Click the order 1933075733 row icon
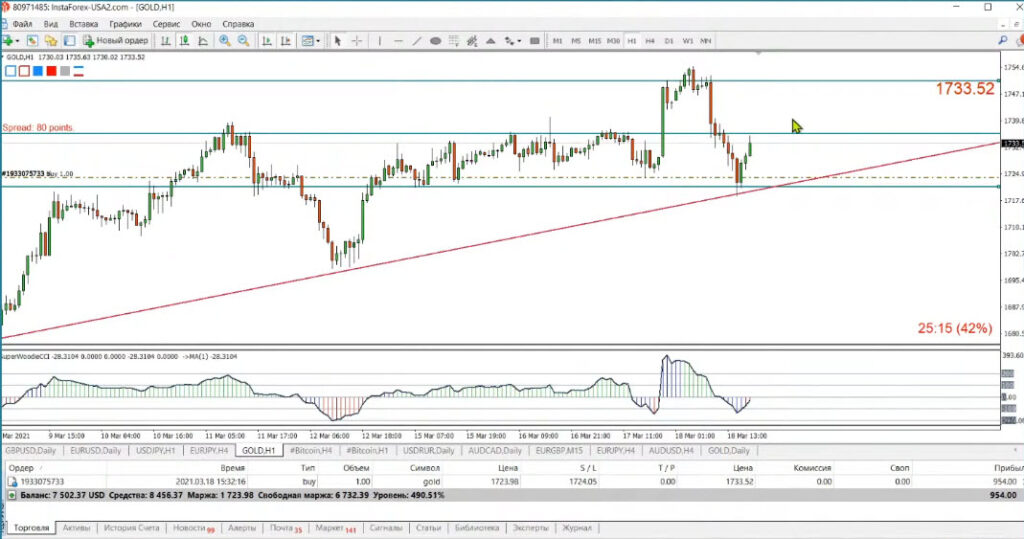This screenshot has width=1024, height=539. point(12,482)
